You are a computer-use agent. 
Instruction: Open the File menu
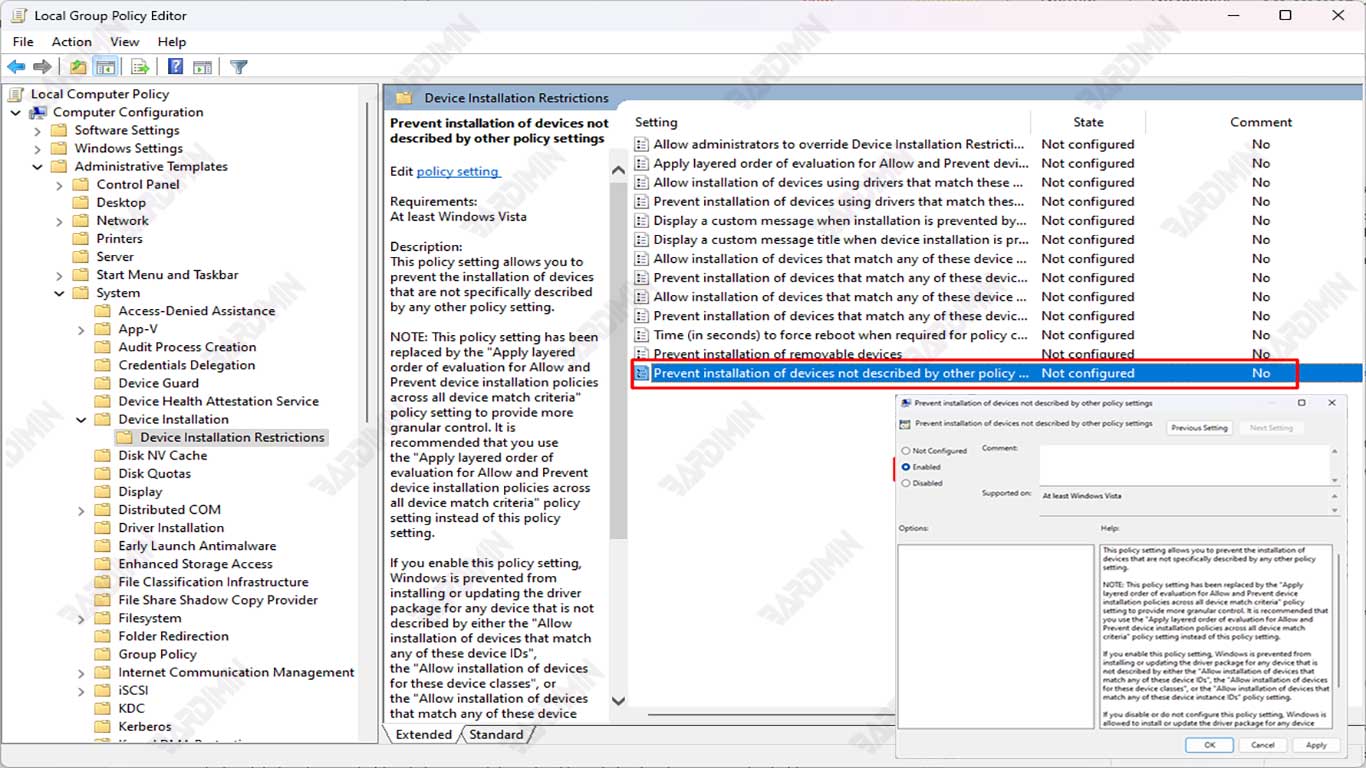click(x=23, y=42)
